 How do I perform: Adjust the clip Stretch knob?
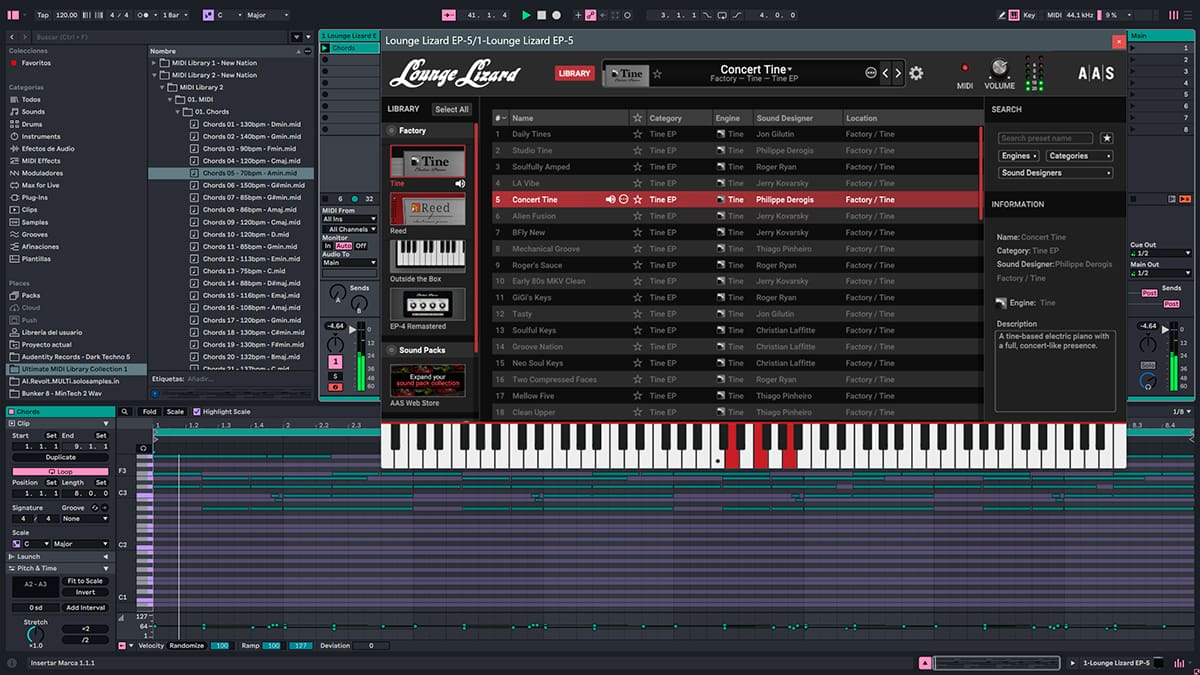pos(35,636)
